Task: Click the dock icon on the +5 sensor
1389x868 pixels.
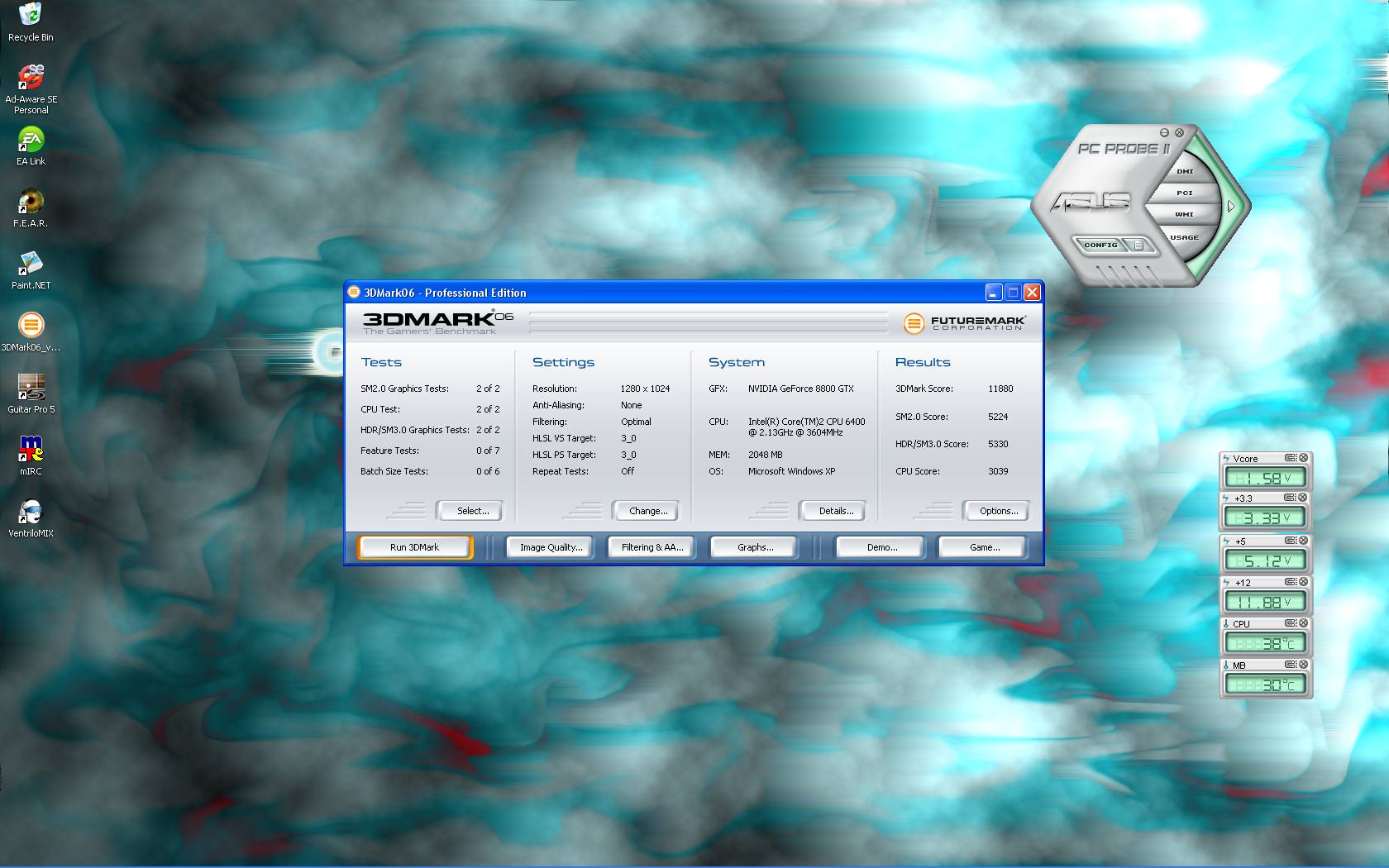Action: pyautogui.click(x=1290, y=541)
